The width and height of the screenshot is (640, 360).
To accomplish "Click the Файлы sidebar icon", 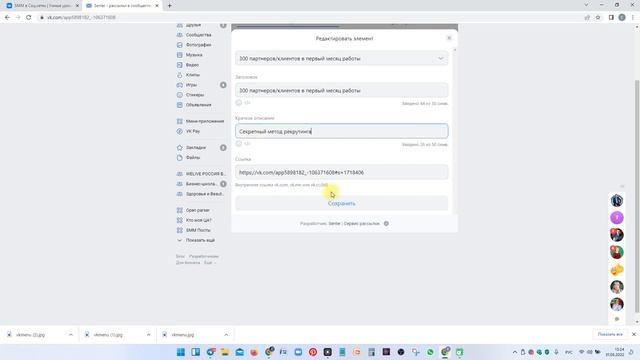I will coord(180,158).
